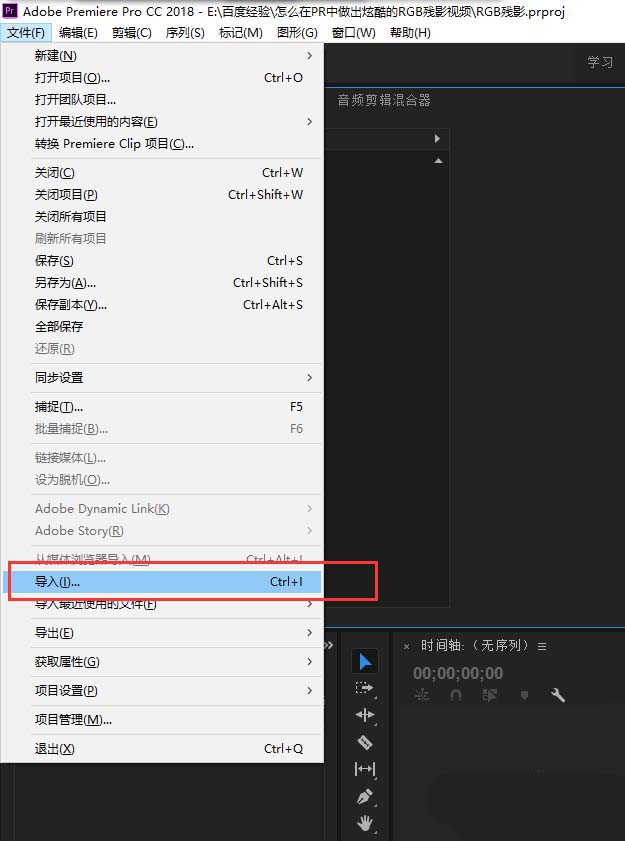625x841 pixels.
Task: Click the greyed 刷新所有项目 entry
Action: pos(161,239)
